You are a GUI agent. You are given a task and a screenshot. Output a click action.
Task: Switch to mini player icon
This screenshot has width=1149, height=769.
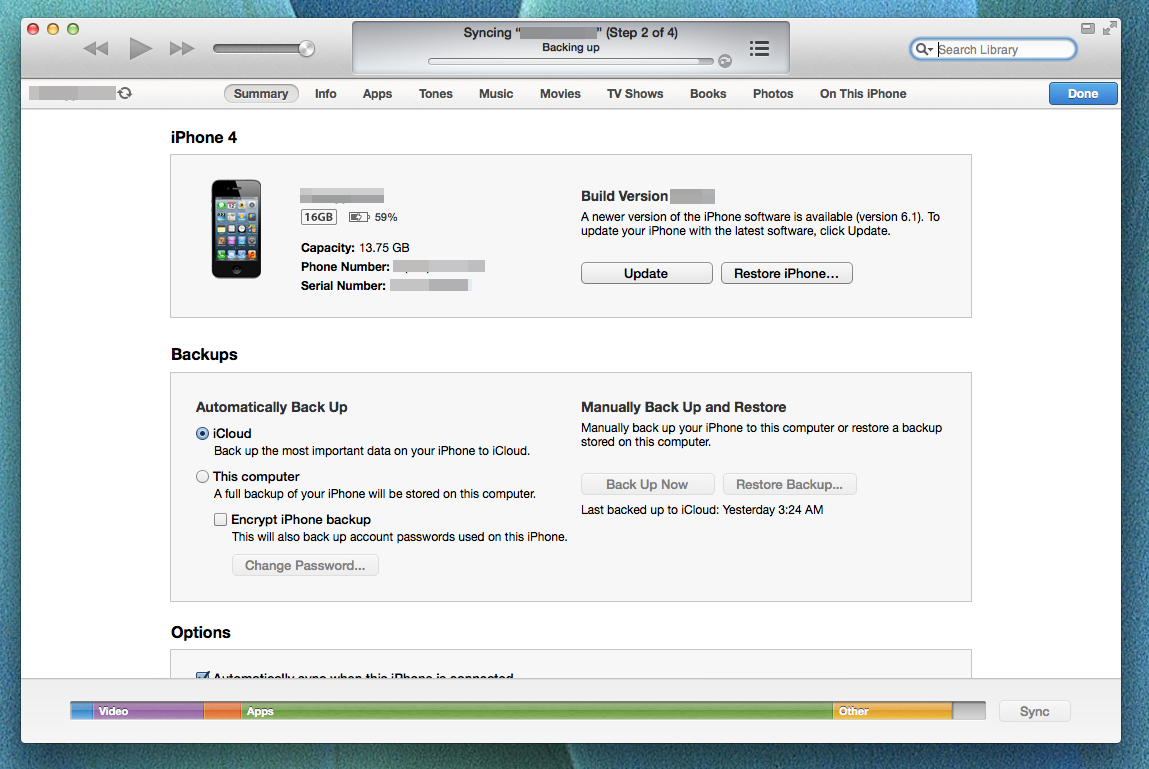pos(1088,29)
